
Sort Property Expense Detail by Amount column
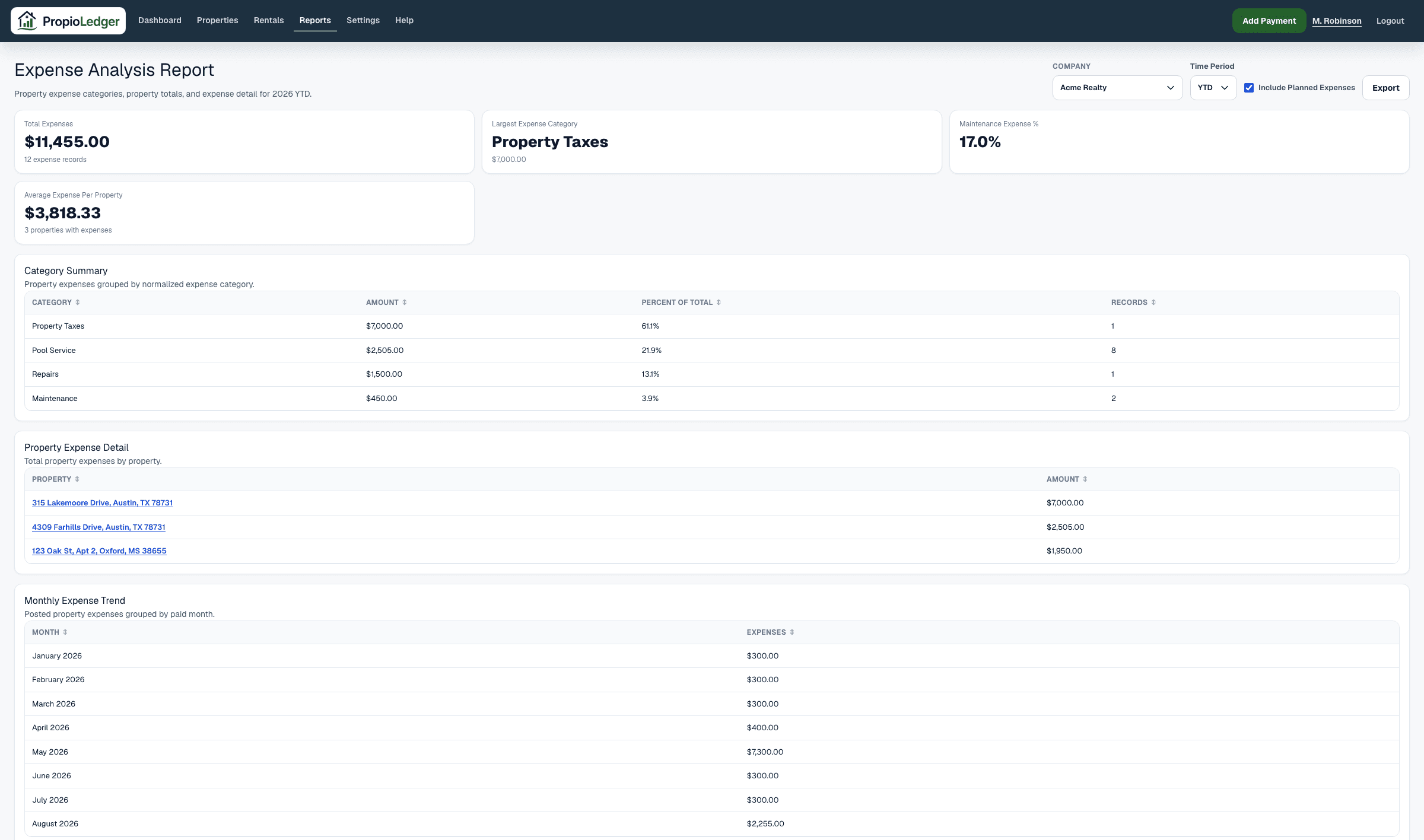tap(1067, 479)
